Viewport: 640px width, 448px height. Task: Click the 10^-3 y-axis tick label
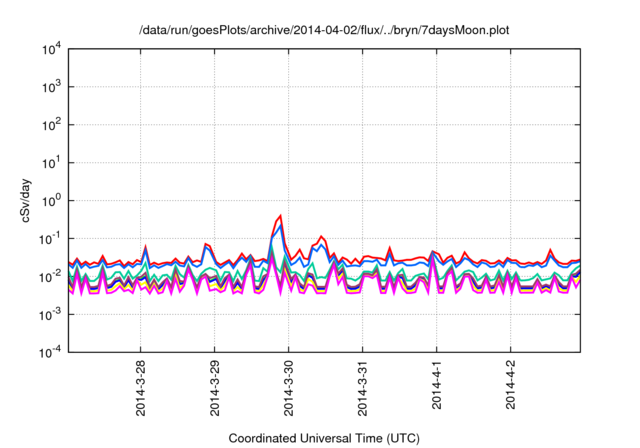[x=50, y=315]
